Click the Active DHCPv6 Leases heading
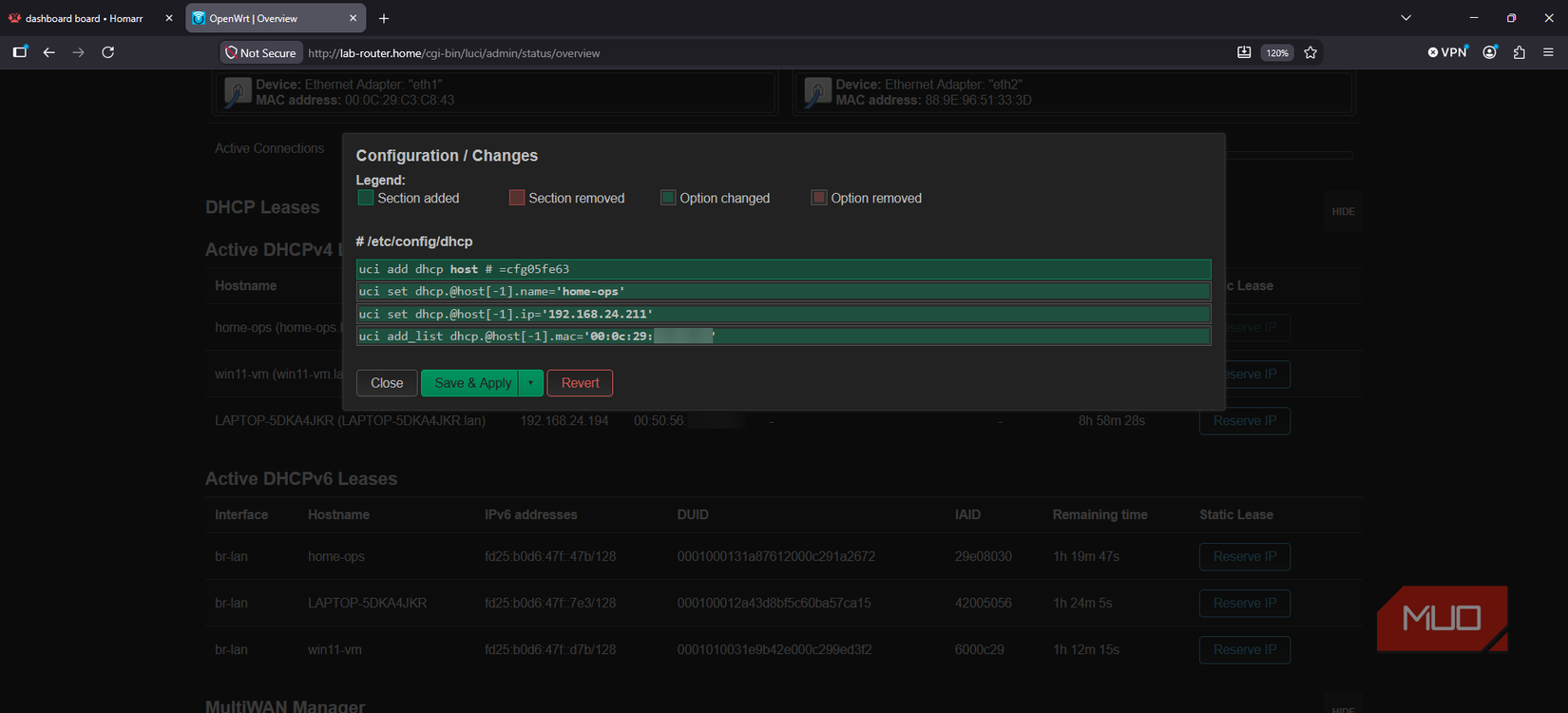 (301, 479)
